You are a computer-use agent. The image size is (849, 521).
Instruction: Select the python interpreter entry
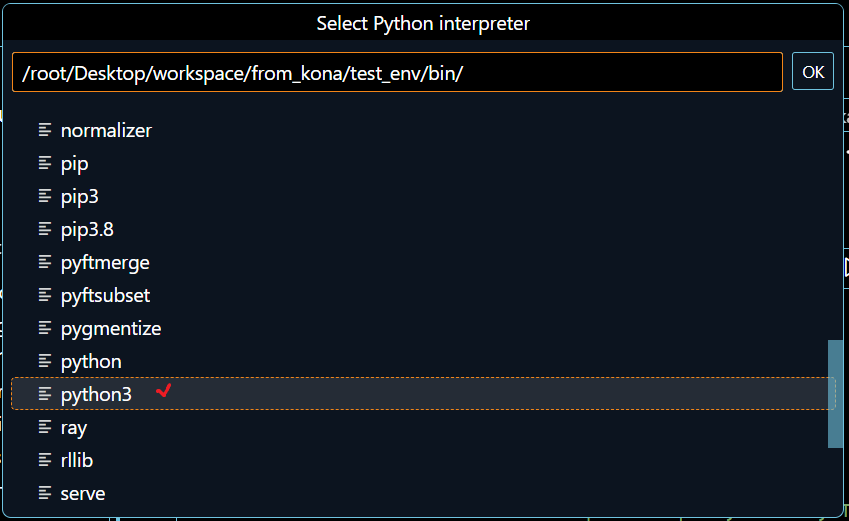pos(423,361)
